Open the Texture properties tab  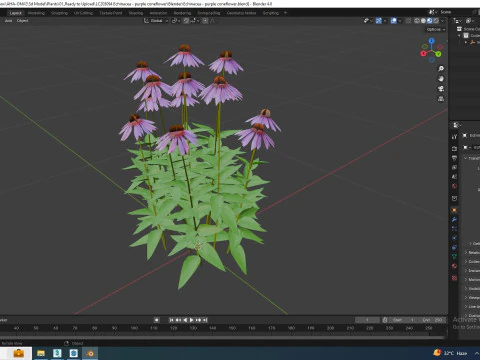click(x=454, y=278)
